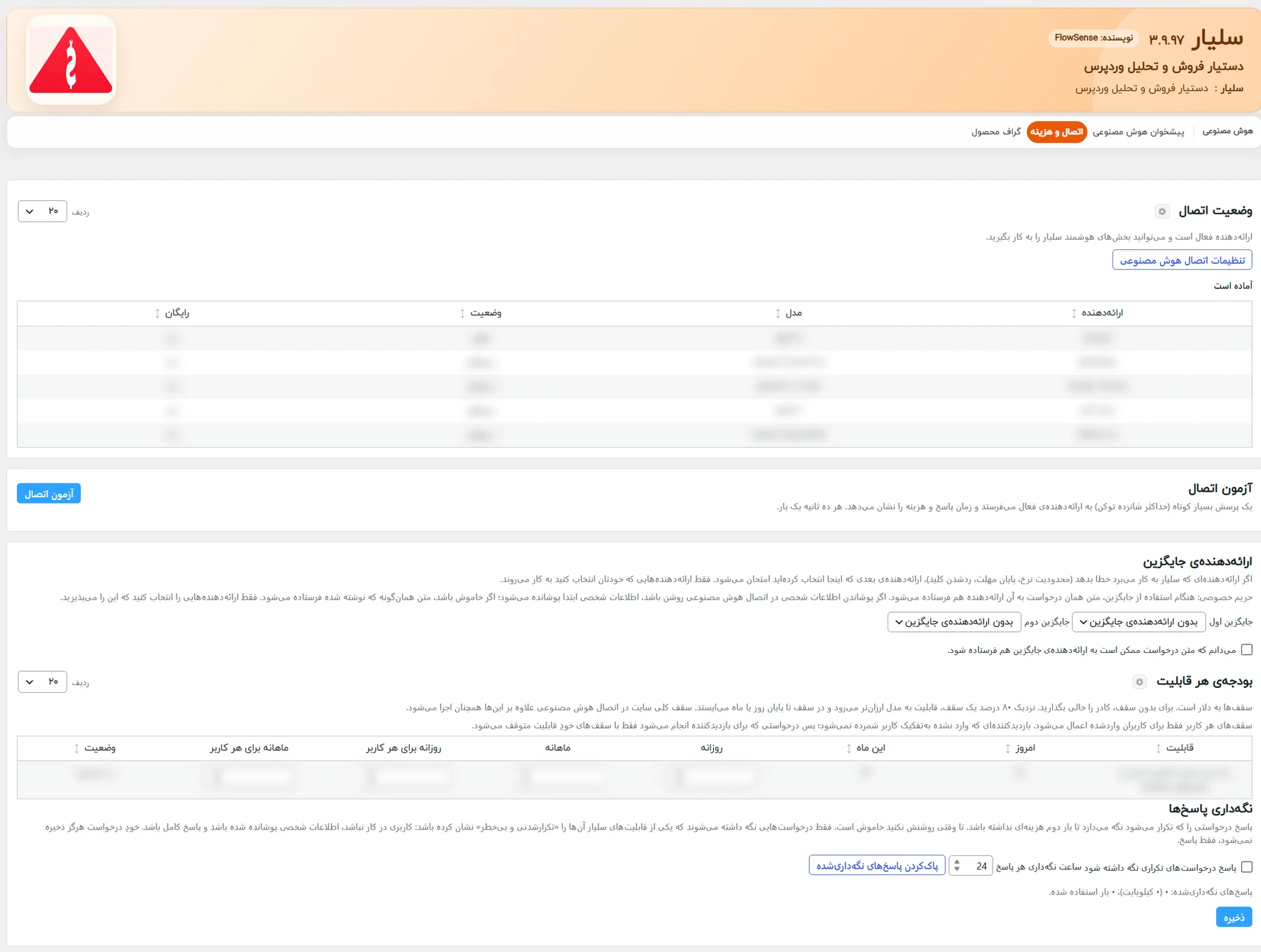Click پاک‌کردن پاسخ‌های نگه‌داری‌شده button
The height and width of the screenshot is (952, 1261).
click(x=877, y=866)
